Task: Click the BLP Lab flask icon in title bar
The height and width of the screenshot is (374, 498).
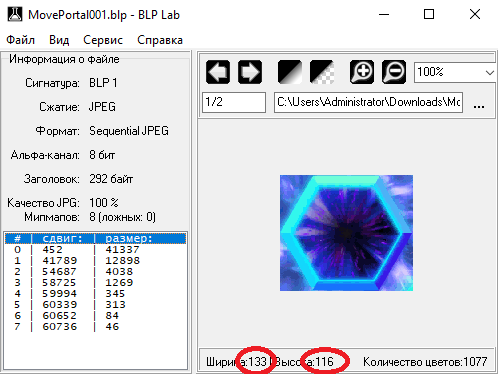Action: [x=15, y=15]
